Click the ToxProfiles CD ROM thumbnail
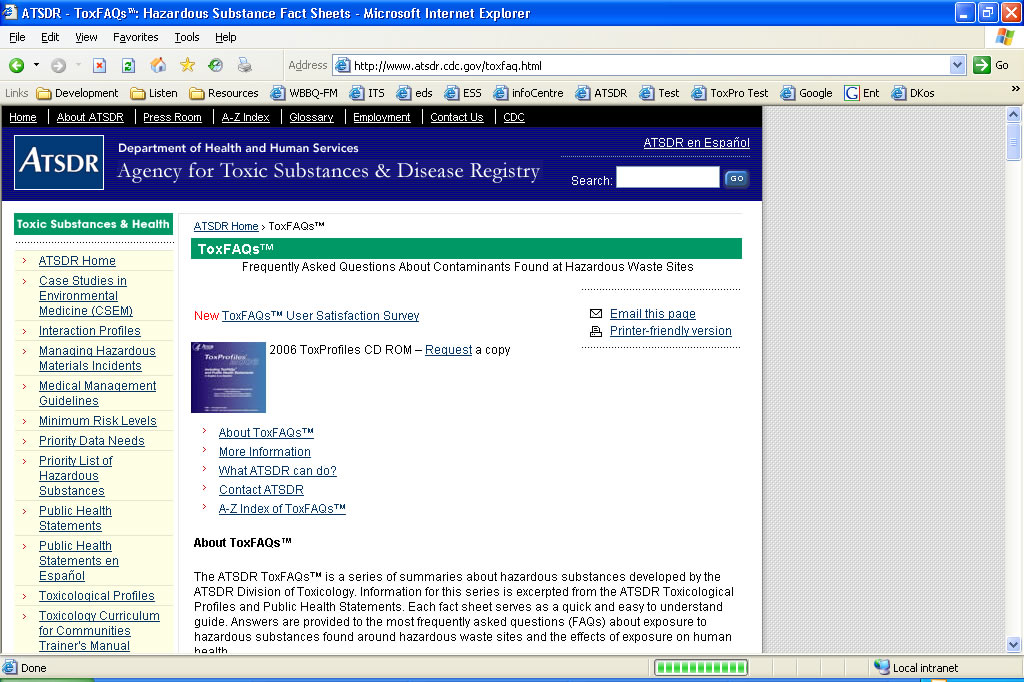1024x682 pixels. click(228, 377)
